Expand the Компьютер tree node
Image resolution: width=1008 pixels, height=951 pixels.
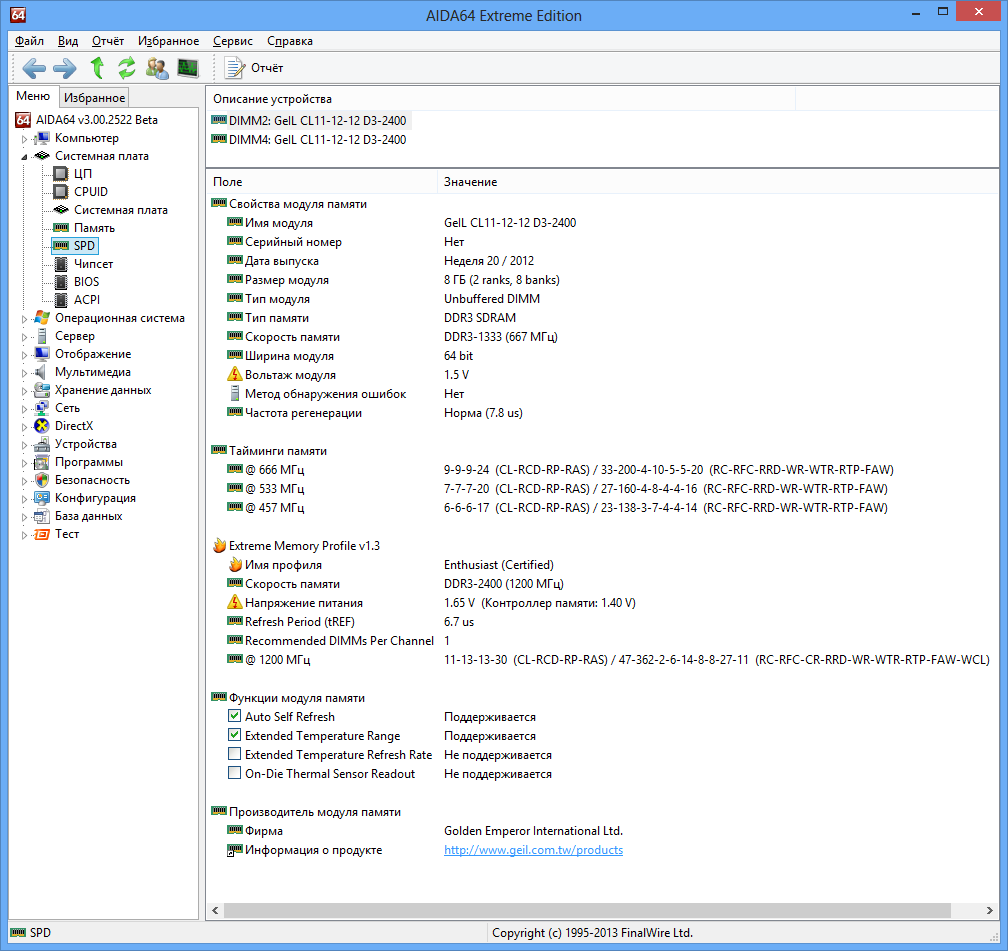(24, 138)
